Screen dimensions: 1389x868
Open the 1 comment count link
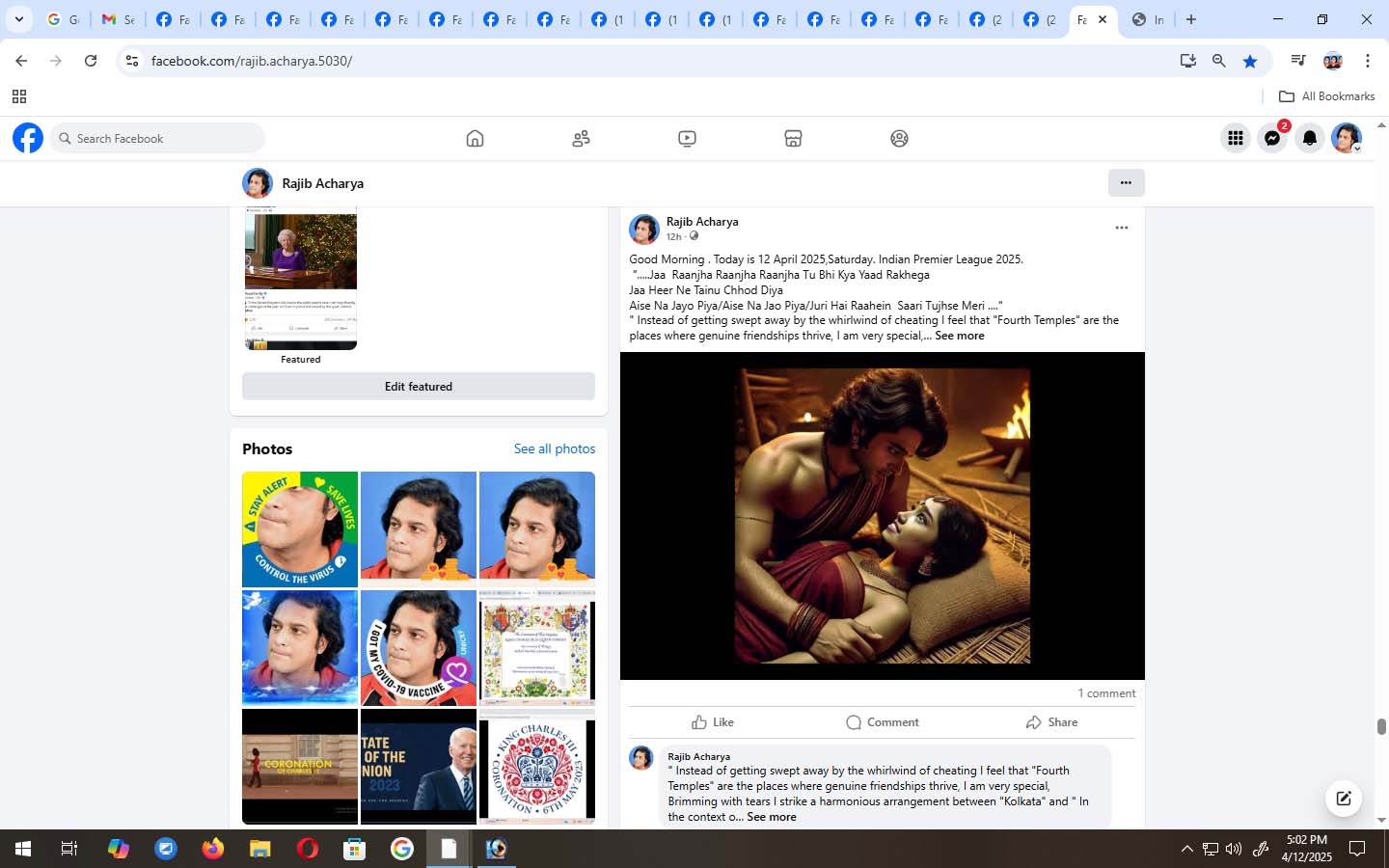1106,693
